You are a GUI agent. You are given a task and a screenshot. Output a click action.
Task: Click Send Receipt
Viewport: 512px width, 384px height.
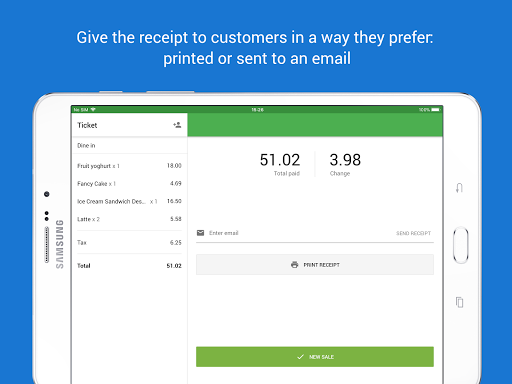point(413,233)
